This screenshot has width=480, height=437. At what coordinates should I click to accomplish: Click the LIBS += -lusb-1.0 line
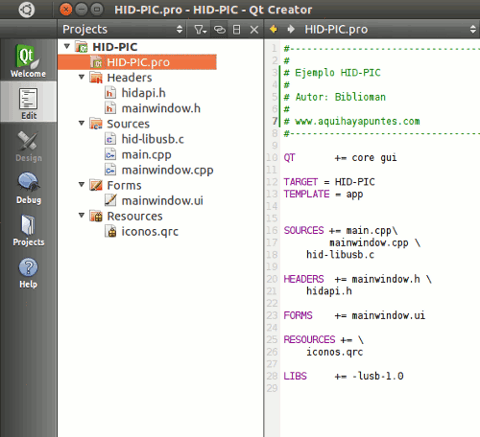(x=344, y=376)
